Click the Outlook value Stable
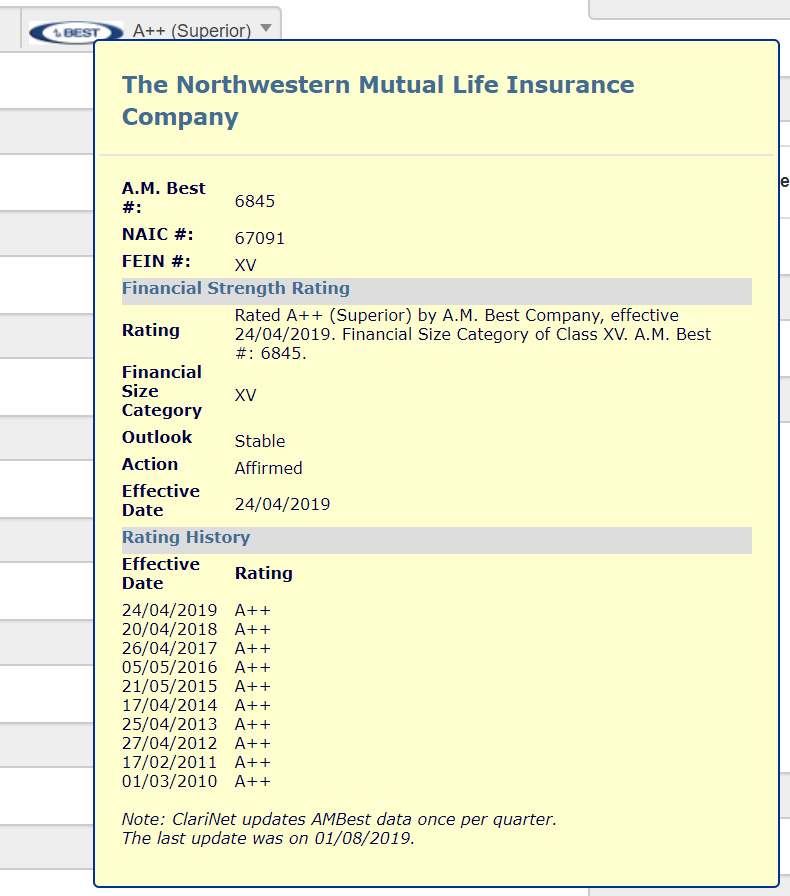The width and height of the screenshot is (790, 896). pyautogui.click(x=259, y=441)
